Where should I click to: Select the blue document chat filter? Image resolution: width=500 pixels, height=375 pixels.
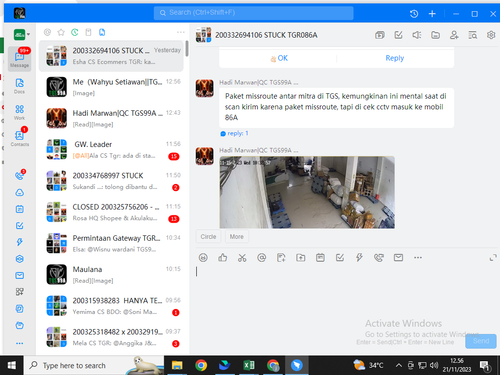(102, 32)
